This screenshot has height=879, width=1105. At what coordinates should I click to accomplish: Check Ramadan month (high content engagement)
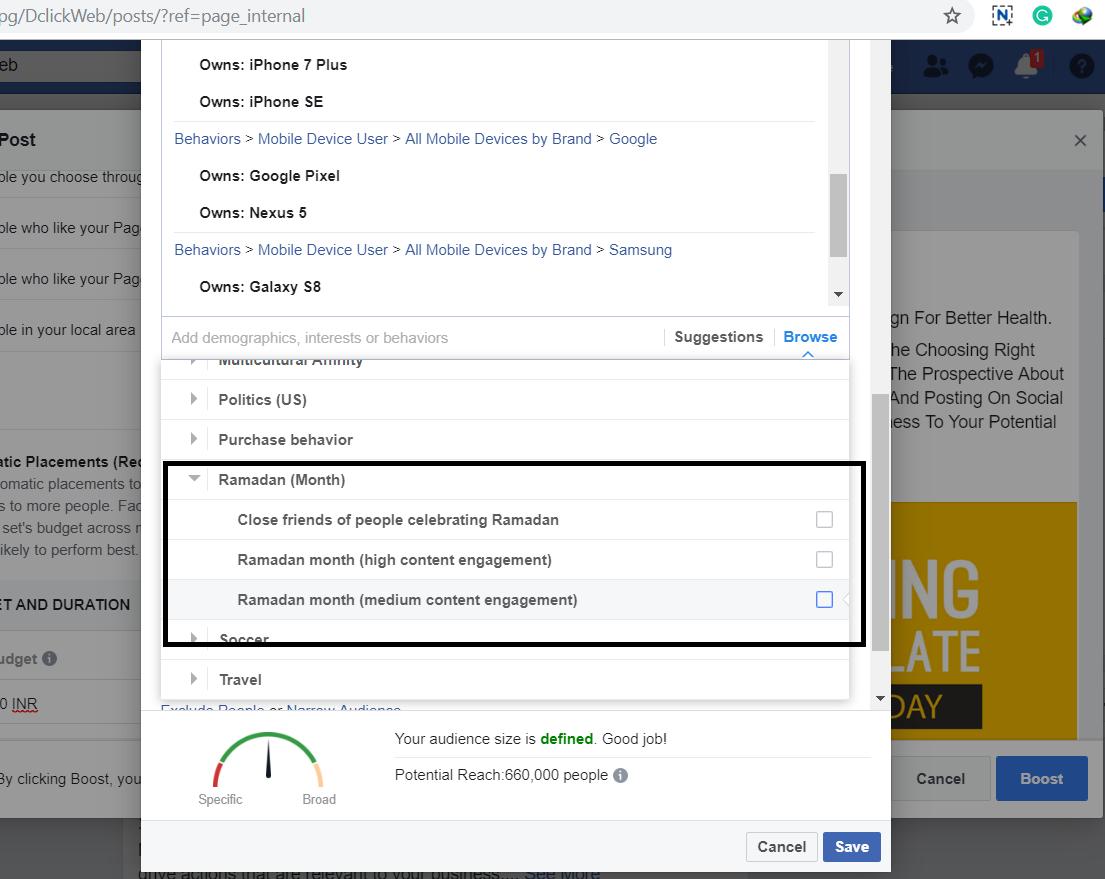(x=824, y=560)
